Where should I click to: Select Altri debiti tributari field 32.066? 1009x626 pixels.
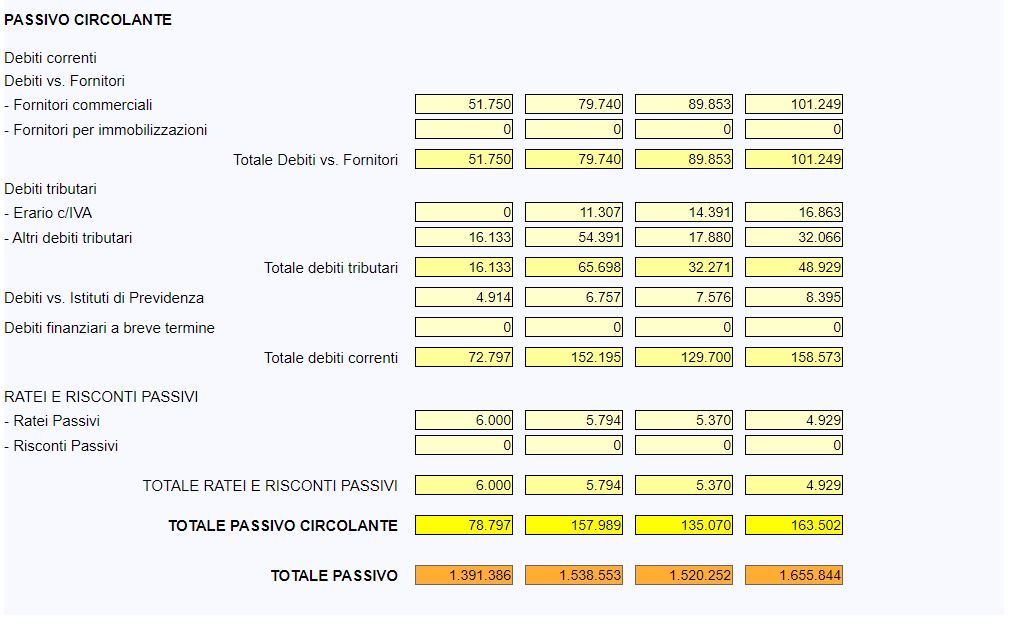794,237
